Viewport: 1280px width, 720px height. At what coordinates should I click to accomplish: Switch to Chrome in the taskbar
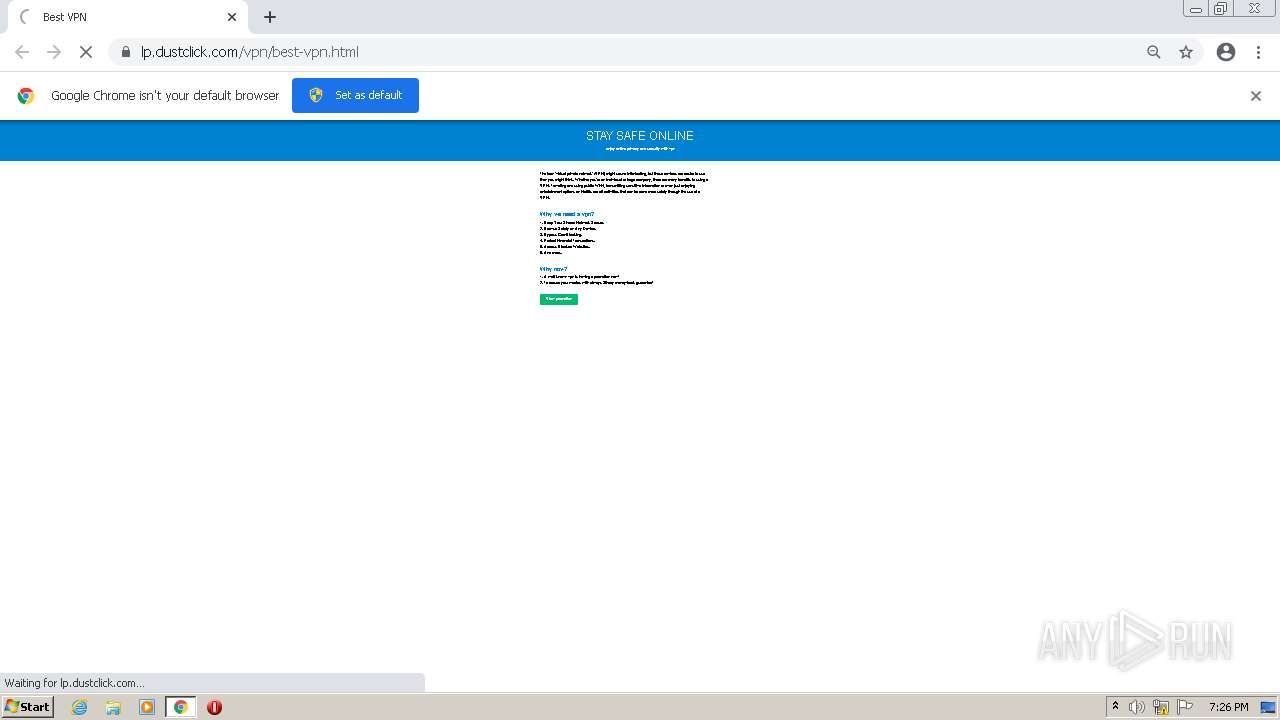[181, 707]
